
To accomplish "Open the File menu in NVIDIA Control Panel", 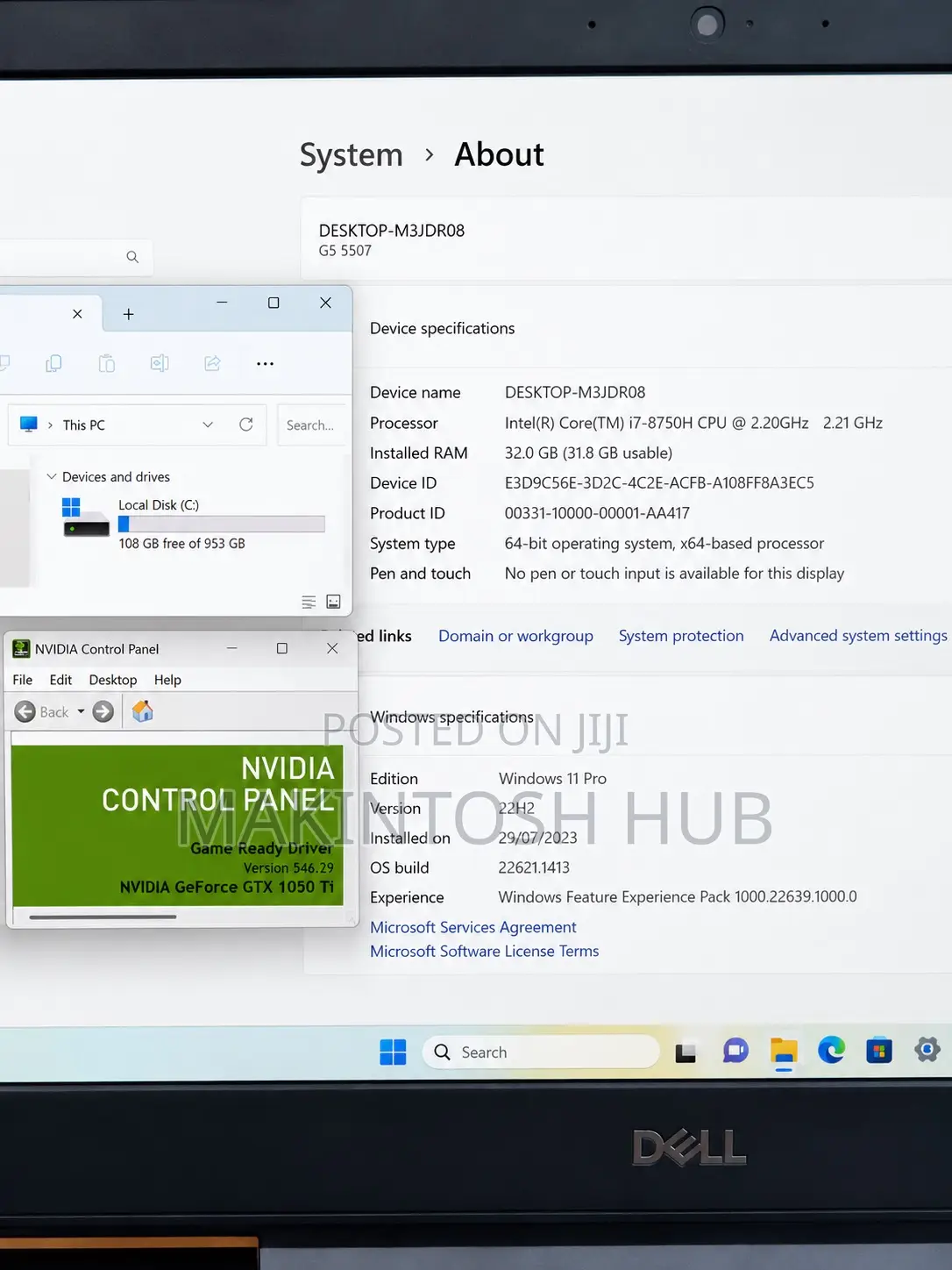I will (23, 680).
